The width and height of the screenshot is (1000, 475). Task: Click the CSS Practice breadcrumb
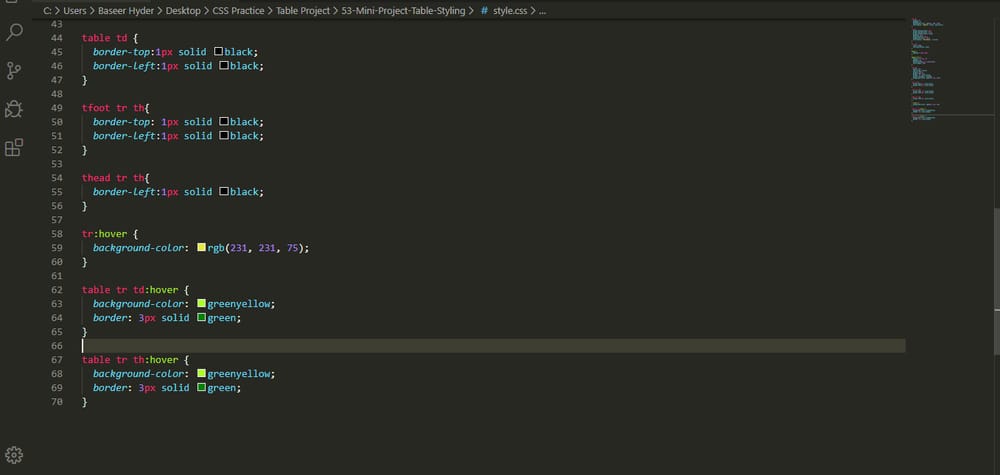(238, 11)
